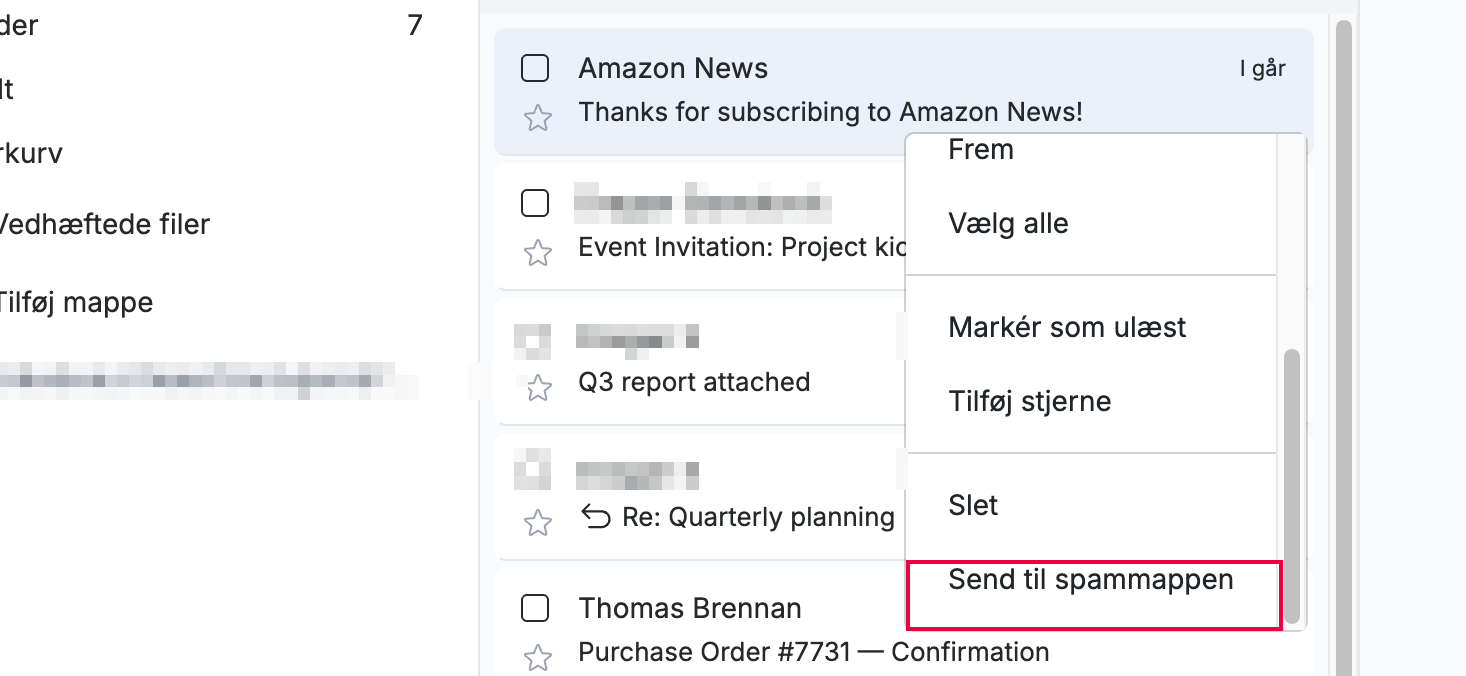This screenshot has width=1466, height=676.
Task: Click the Tilføj mappe link
Action: [x=78, y=302]
